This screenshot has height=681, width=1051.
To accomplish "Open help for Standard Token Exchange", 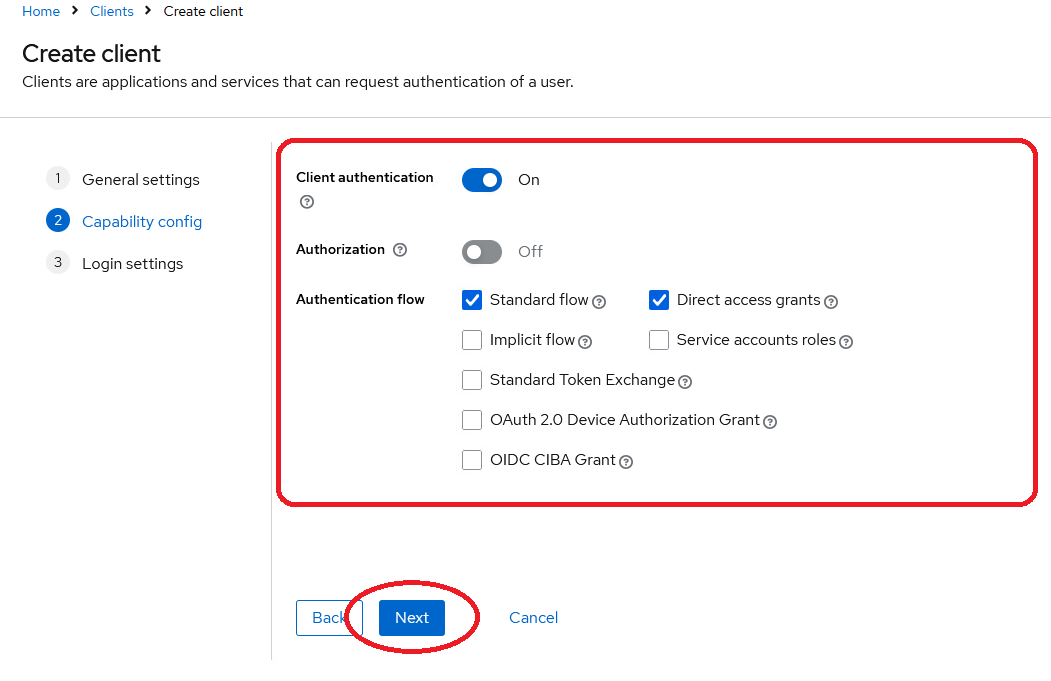I will (685, 381).
